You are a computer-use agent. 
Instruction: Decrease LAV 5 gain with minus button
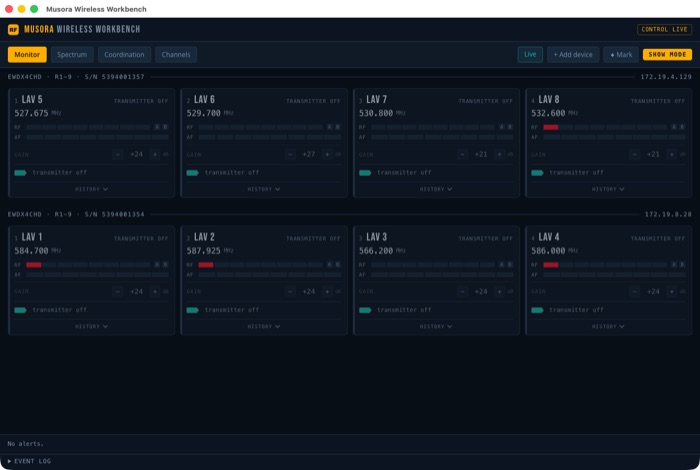coord(117,154)
